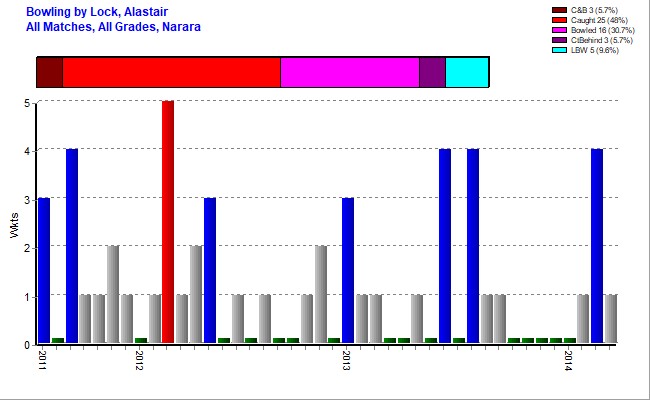Viewport: 650px width, 400px height.
Task: Click the "2012" x-axis label
Action: 139,360
